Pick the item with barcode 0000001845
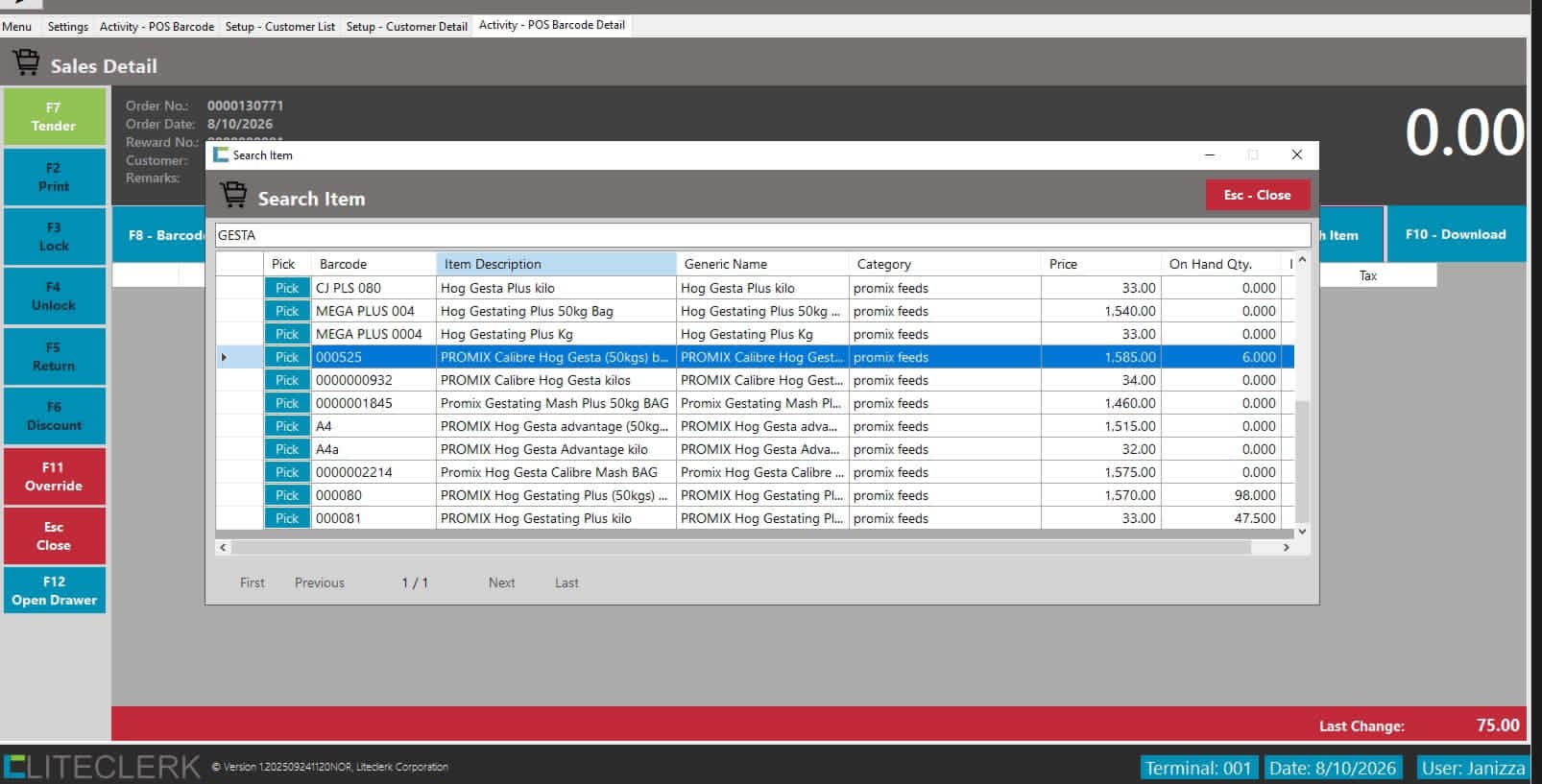This screenshot has width=1542, height=784. (x=287, y=403)
